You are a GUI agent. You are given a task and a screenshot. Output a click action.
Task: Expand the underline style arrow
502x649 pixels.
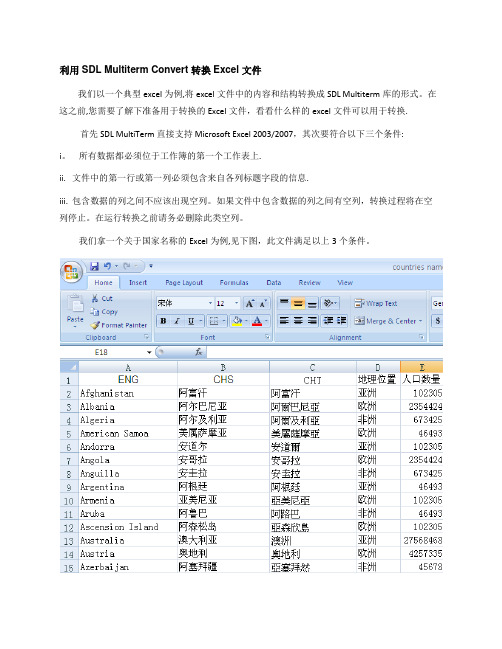coord(201,321)
